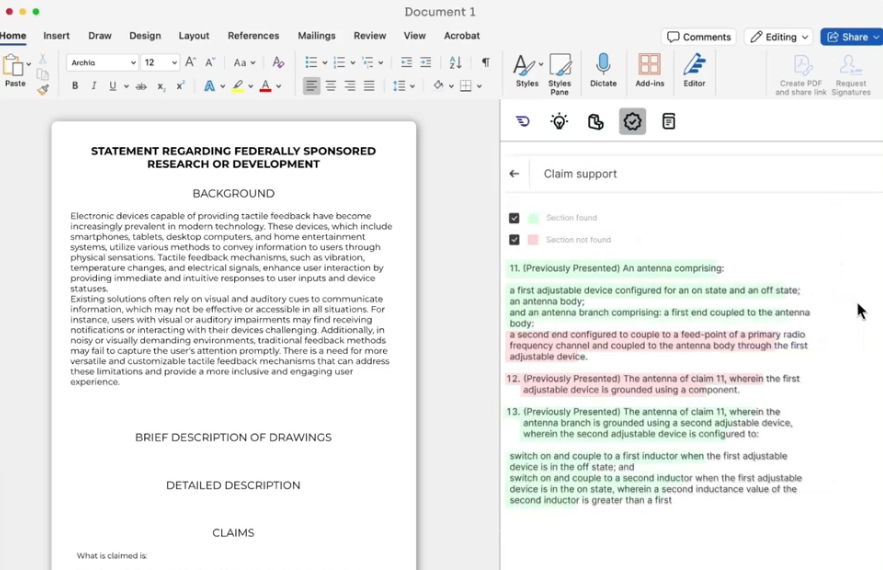Open the Layout ribbon tab
The height and width of the screenshot is (570, 883).
pyautogui.click(x=194, y=36)
